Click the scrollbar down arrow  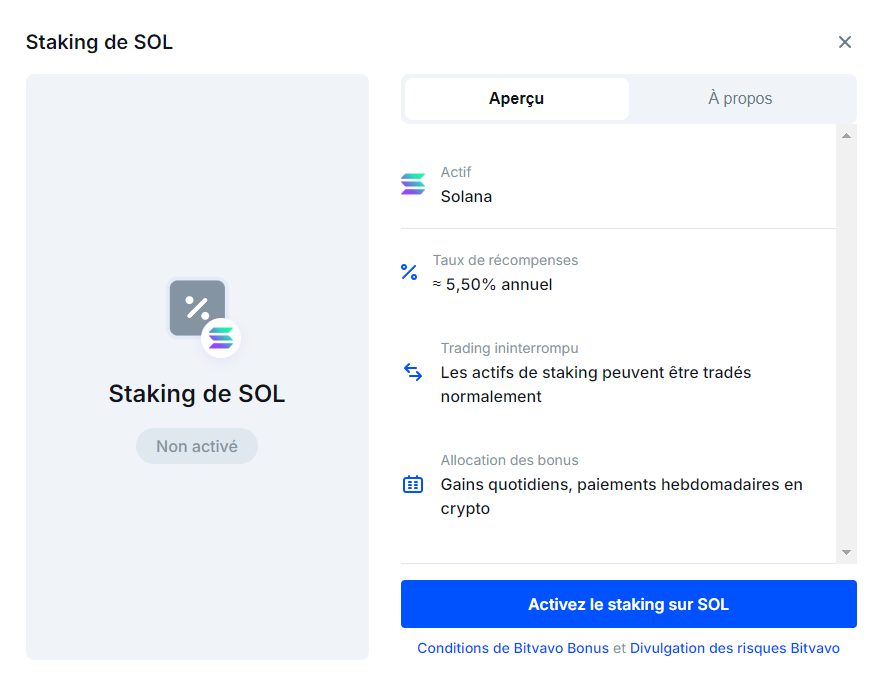click(846, 552)
